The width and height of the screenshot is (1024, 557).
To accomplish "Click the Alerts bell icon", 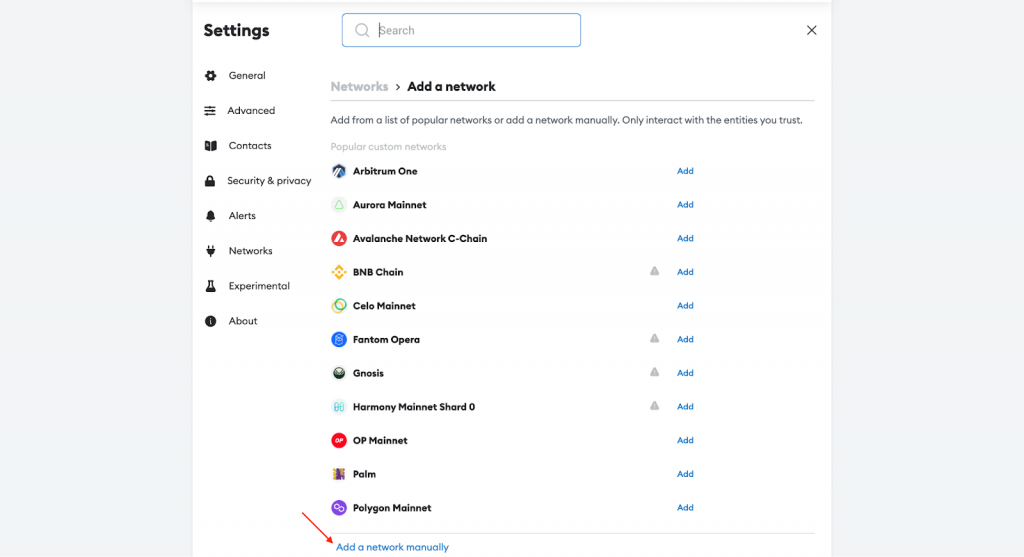I will [x=210, y=216].
